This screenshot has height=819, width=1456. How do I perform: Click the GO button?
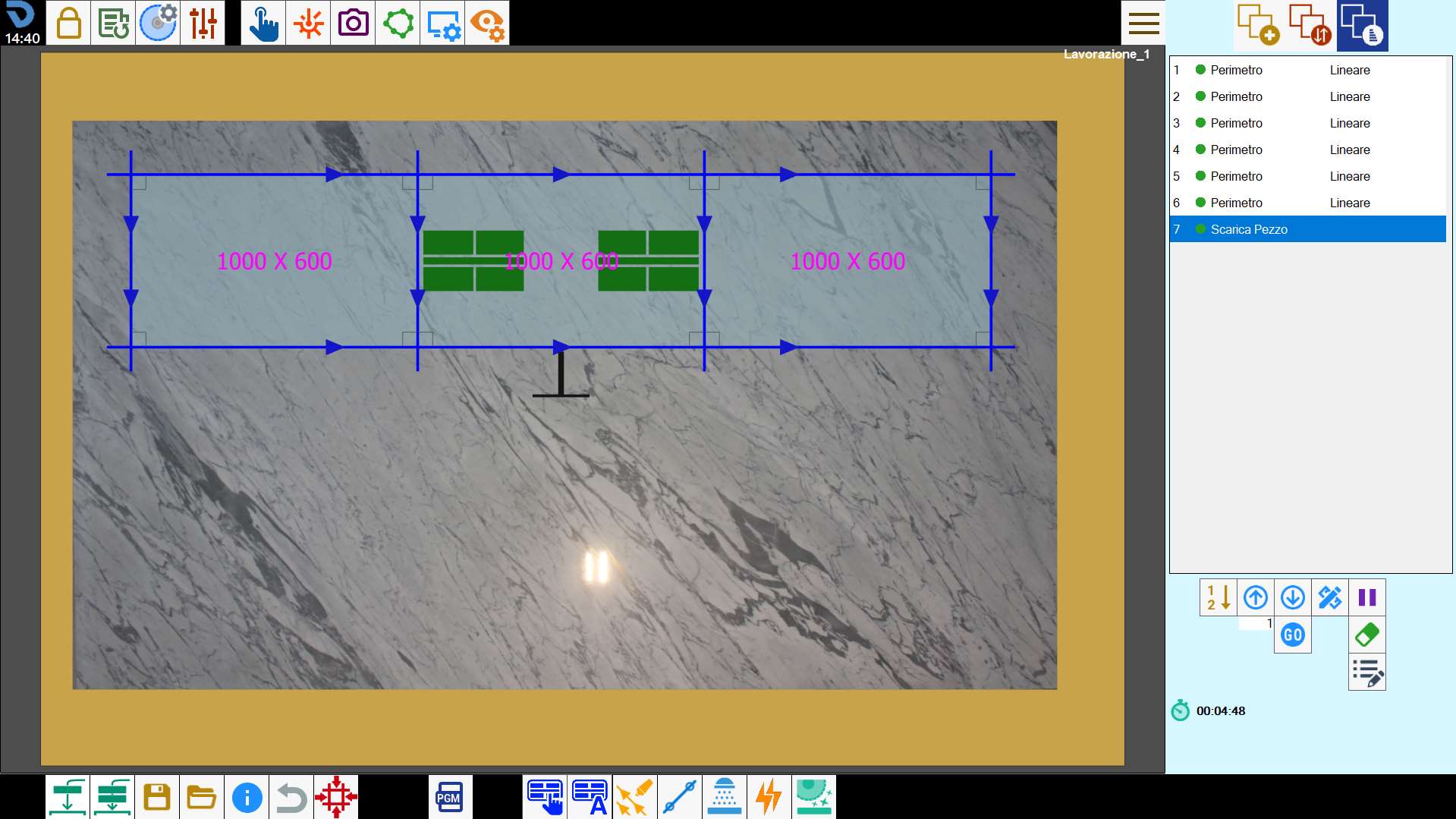point(1293,635)
